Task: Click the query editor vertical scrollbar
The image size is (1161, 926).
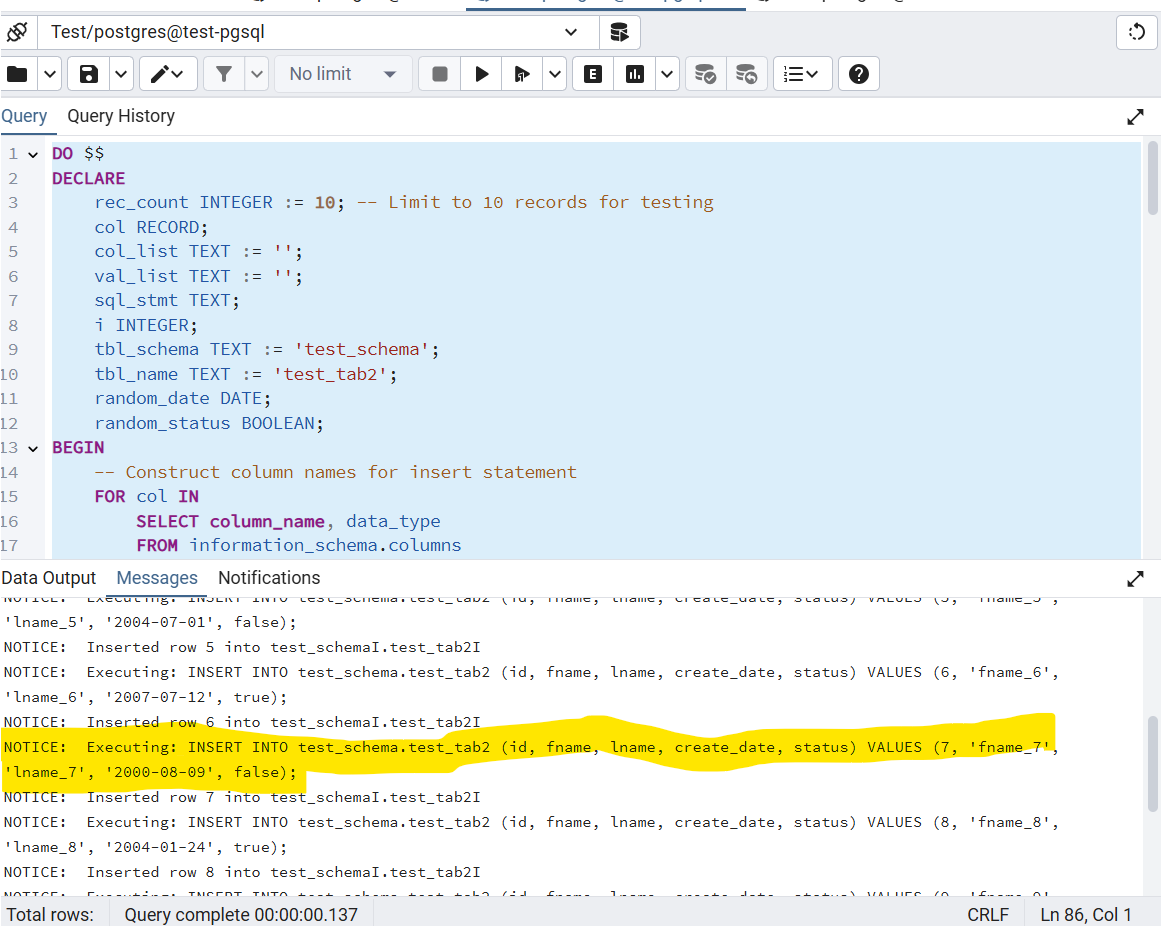Action: tap(1153, 178)
